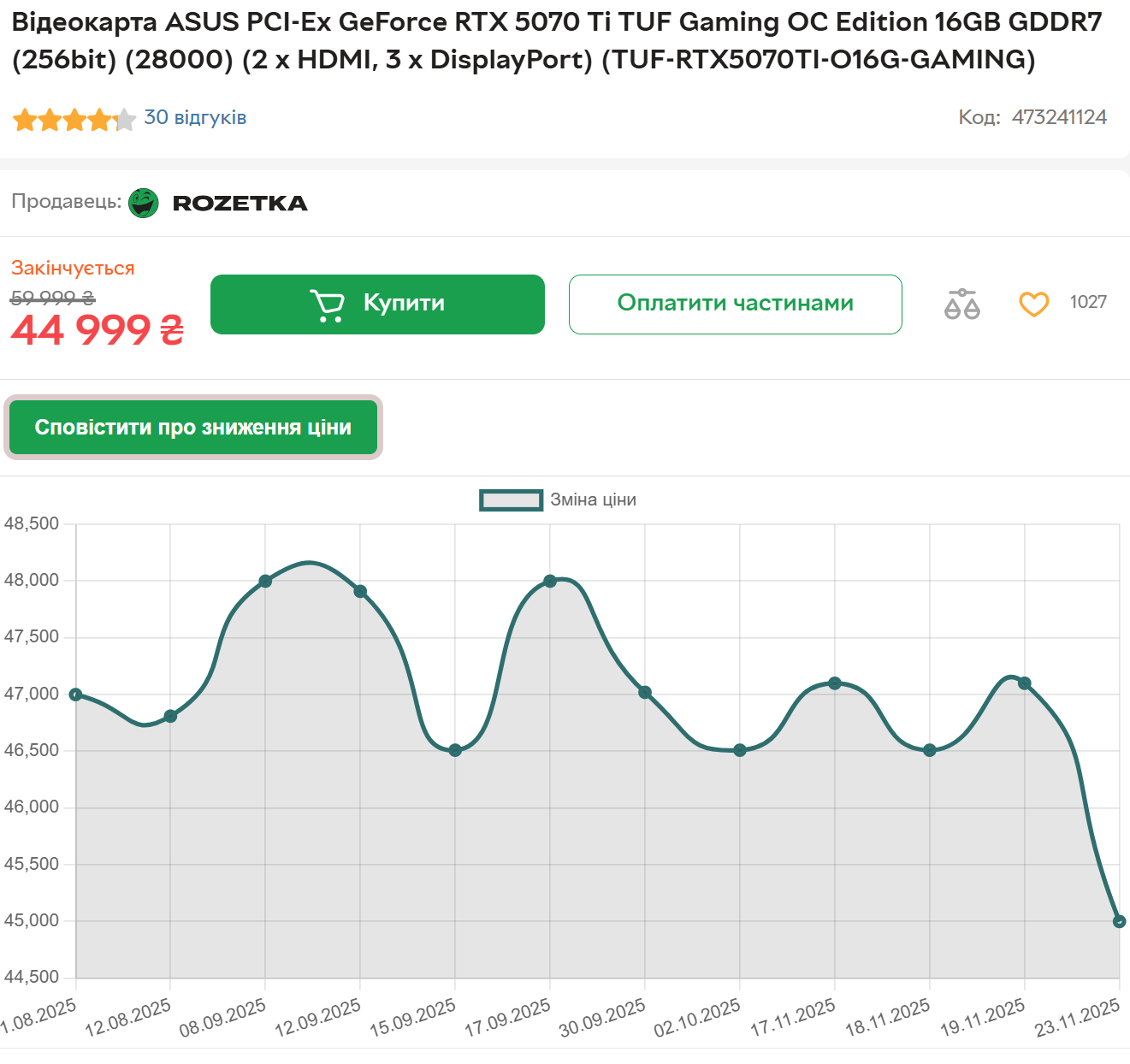
Task: Click the chart point for 15.09.2025
Action: click(x=455, y=750)
